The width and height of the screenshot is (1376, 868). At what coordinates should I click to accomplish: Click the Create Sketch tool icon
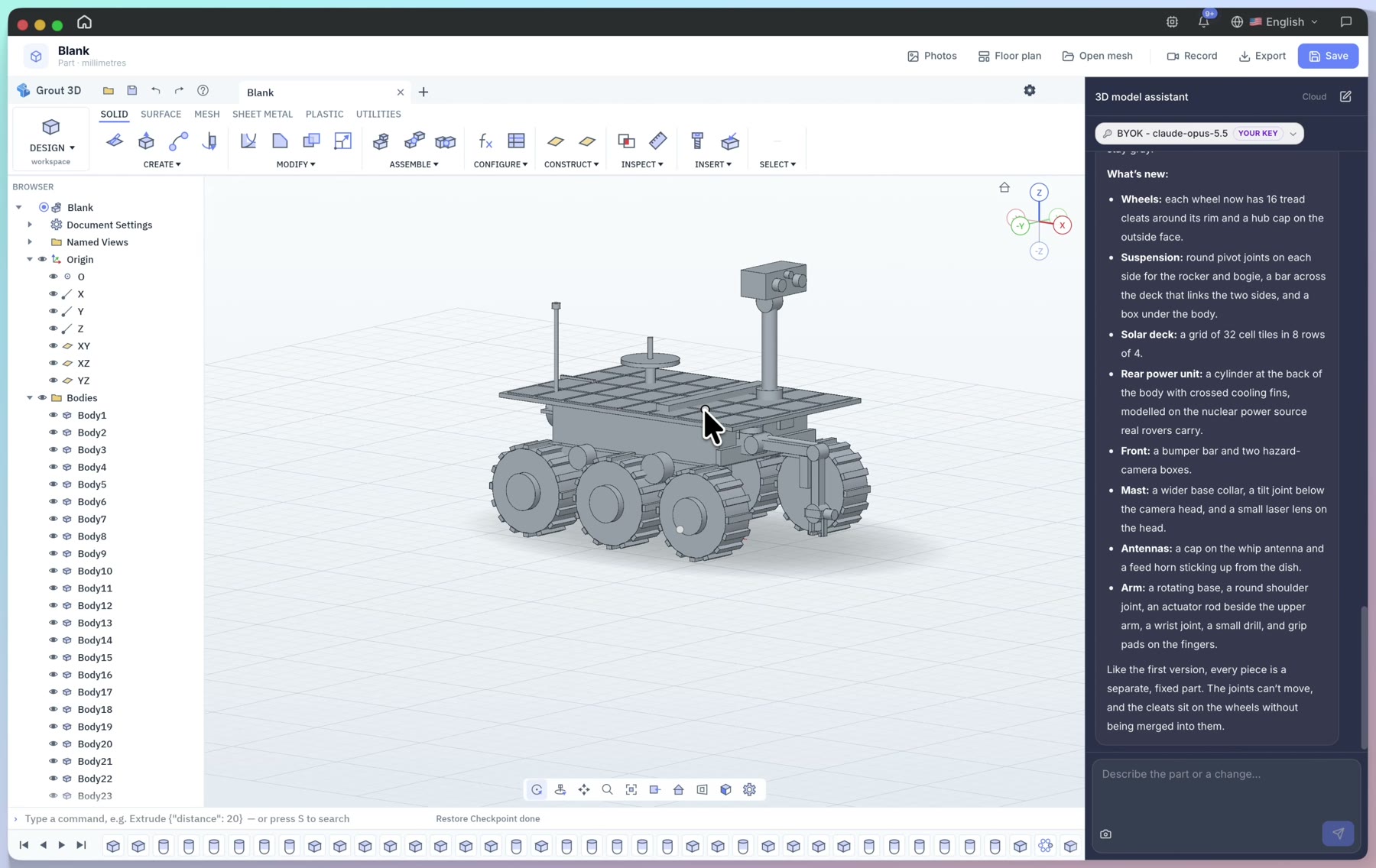[x=114, y=141]
